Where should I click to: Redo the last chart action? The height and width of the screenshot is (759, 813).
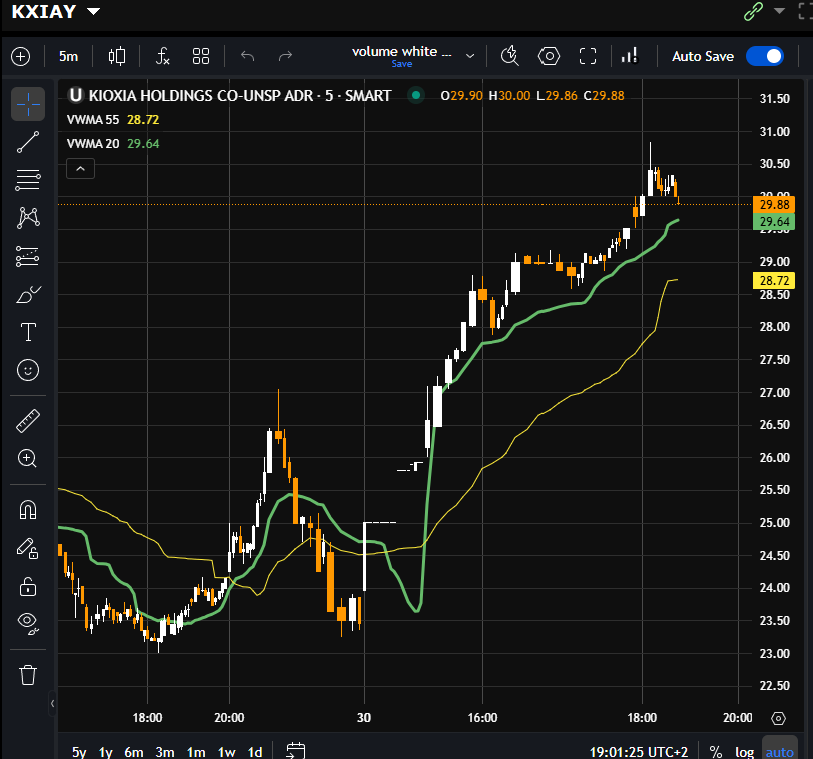coord(285,57)
